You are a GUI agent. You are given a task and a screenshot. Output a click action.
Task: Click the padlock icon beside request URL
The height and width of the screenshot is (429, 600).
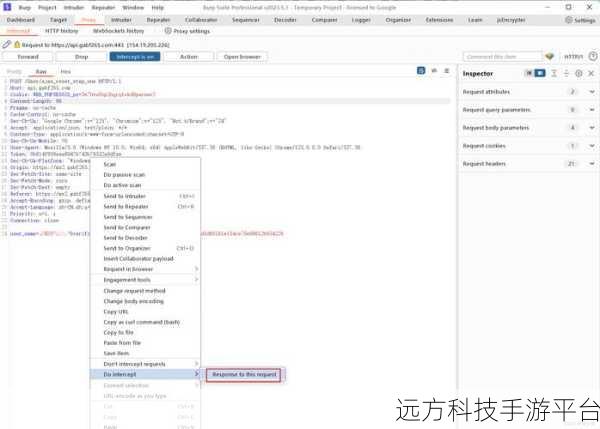coord(17,44)
